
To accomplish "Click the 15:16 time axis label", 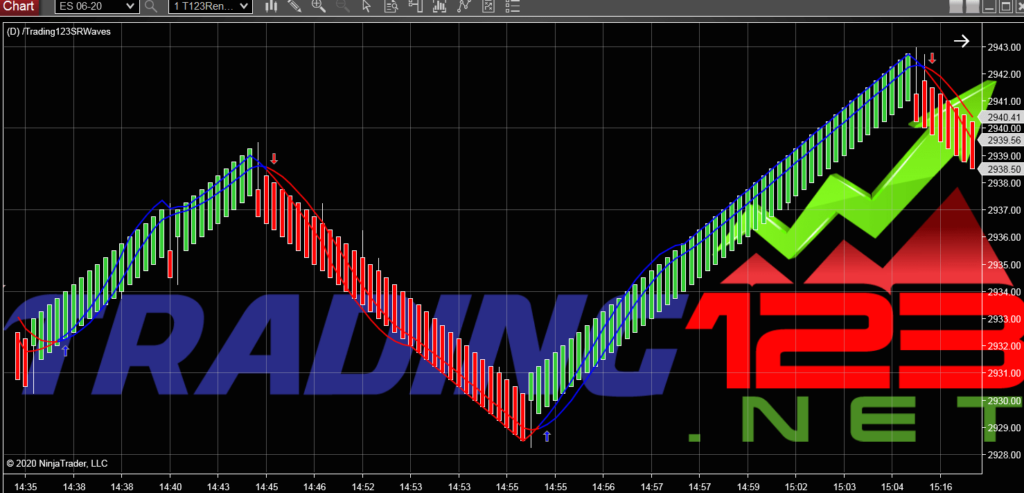I will (939, 486).
